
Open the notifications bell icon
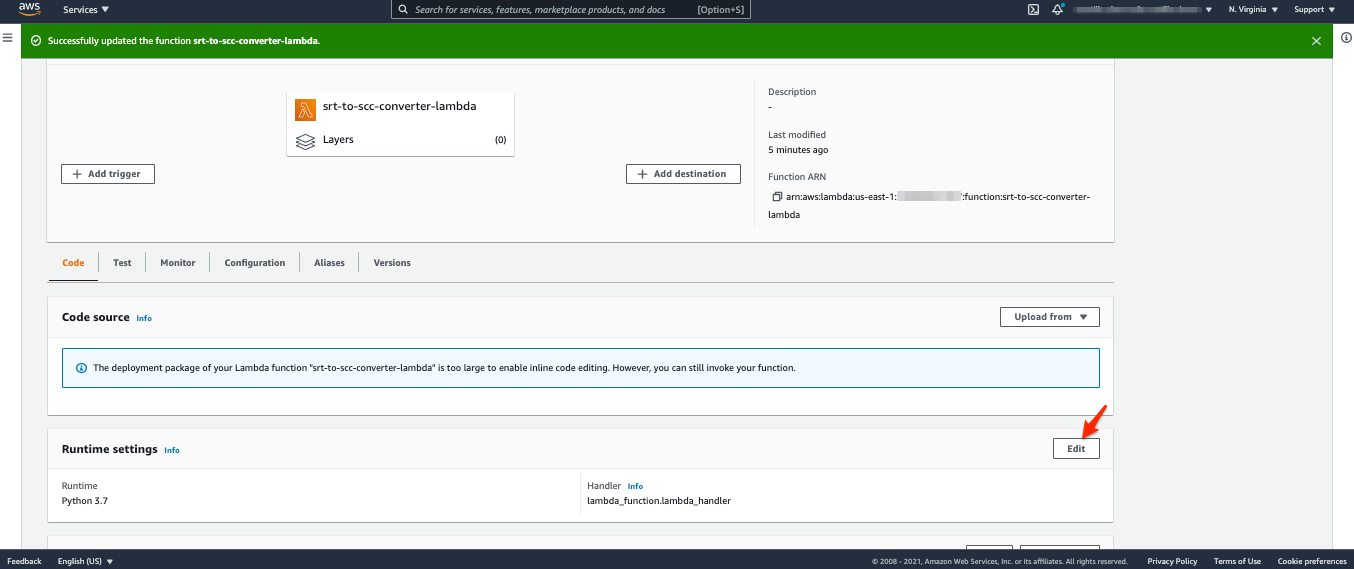(x=1057, y=9)
